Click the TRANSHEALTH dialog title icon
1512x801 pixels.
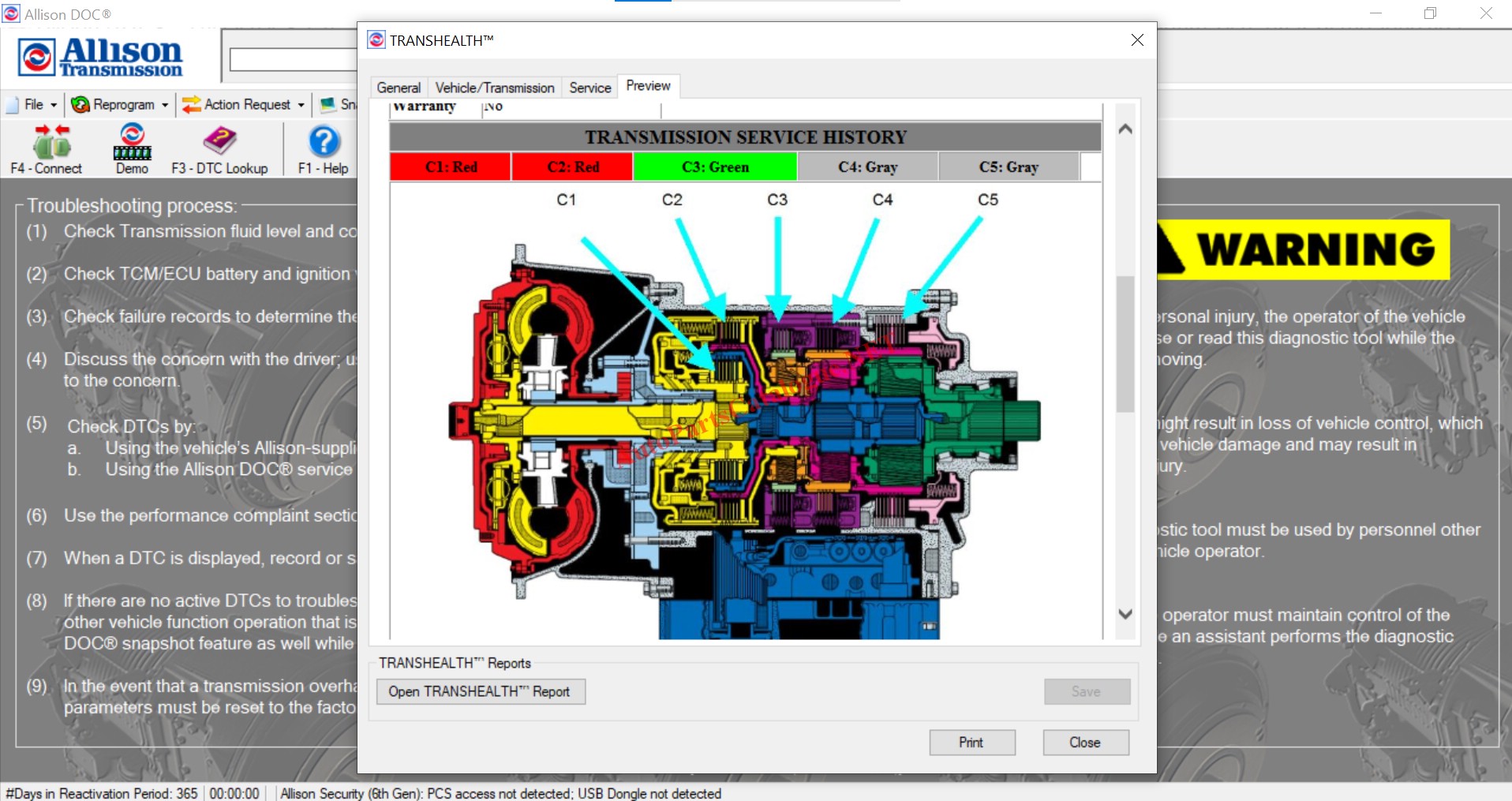click(376, 40)
